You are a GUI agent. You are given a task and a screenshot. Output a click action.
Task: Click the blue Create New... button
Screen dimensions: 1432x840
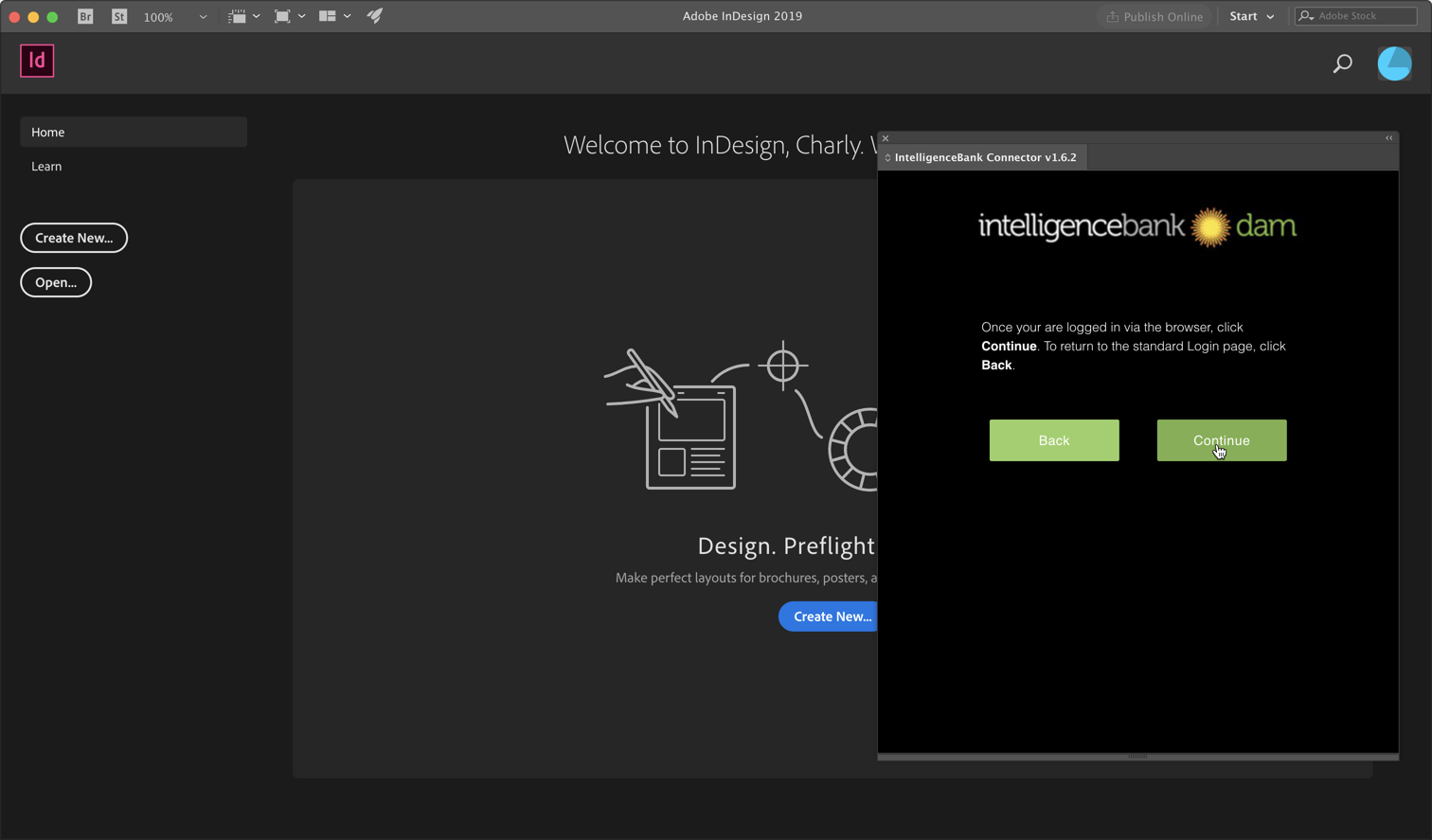(x=830, y=617)
